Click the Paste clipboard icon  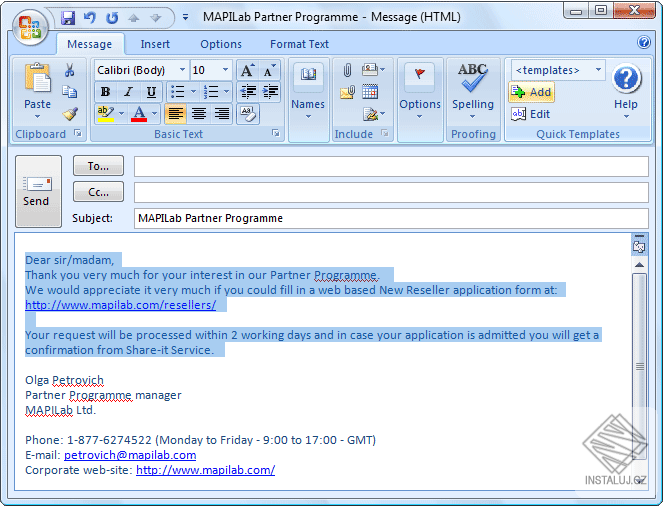click(37, 78)
